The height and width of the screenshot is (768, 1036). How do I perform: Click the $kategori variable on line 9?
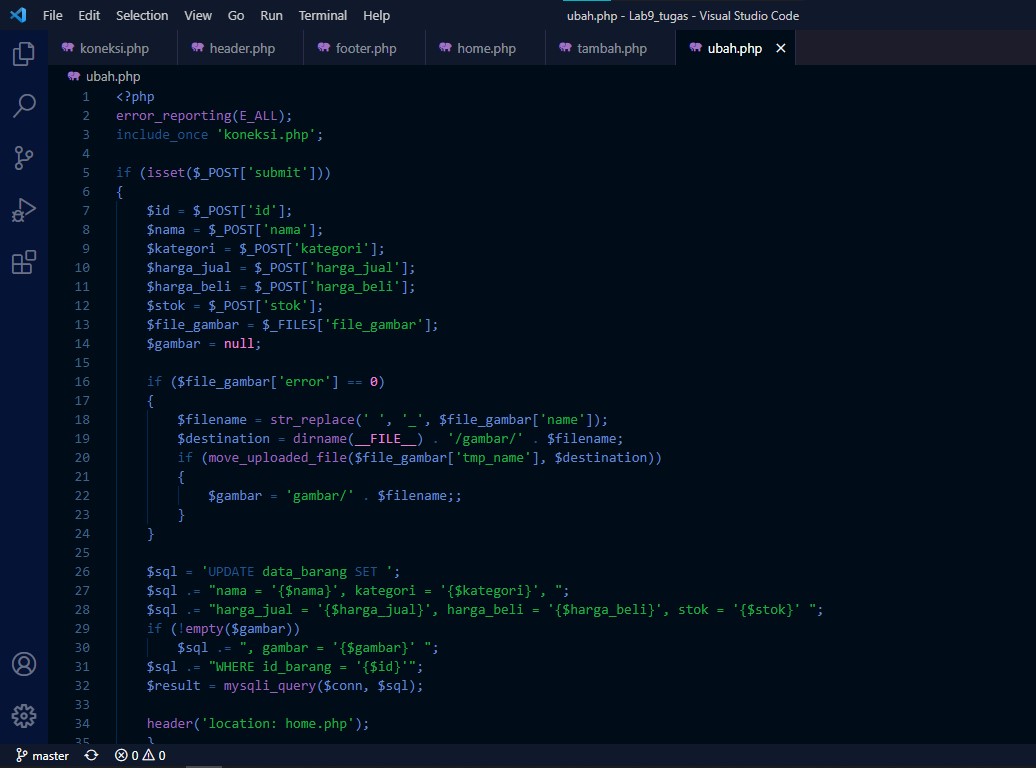pos(180,249)
